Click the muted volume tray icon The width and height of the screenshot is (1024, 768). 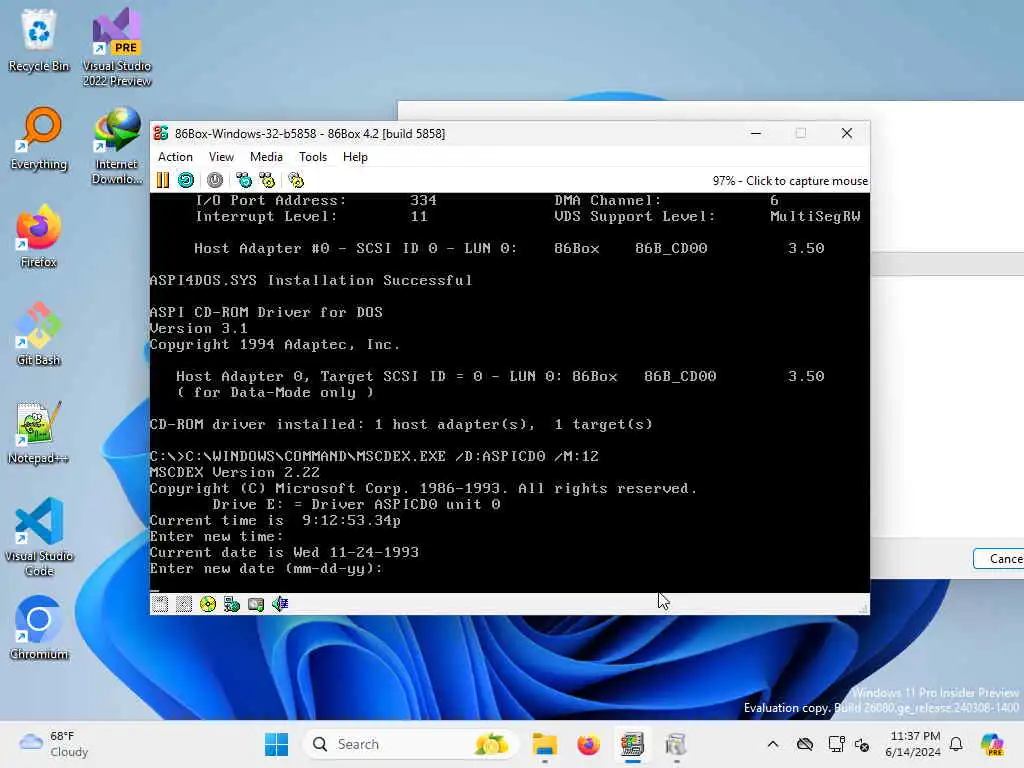(862, 744)
